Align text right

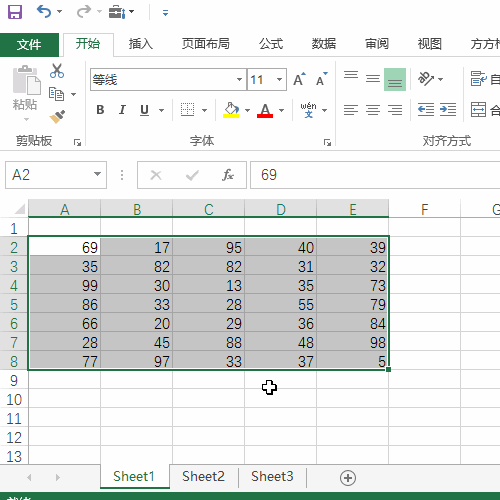point(395,110)
